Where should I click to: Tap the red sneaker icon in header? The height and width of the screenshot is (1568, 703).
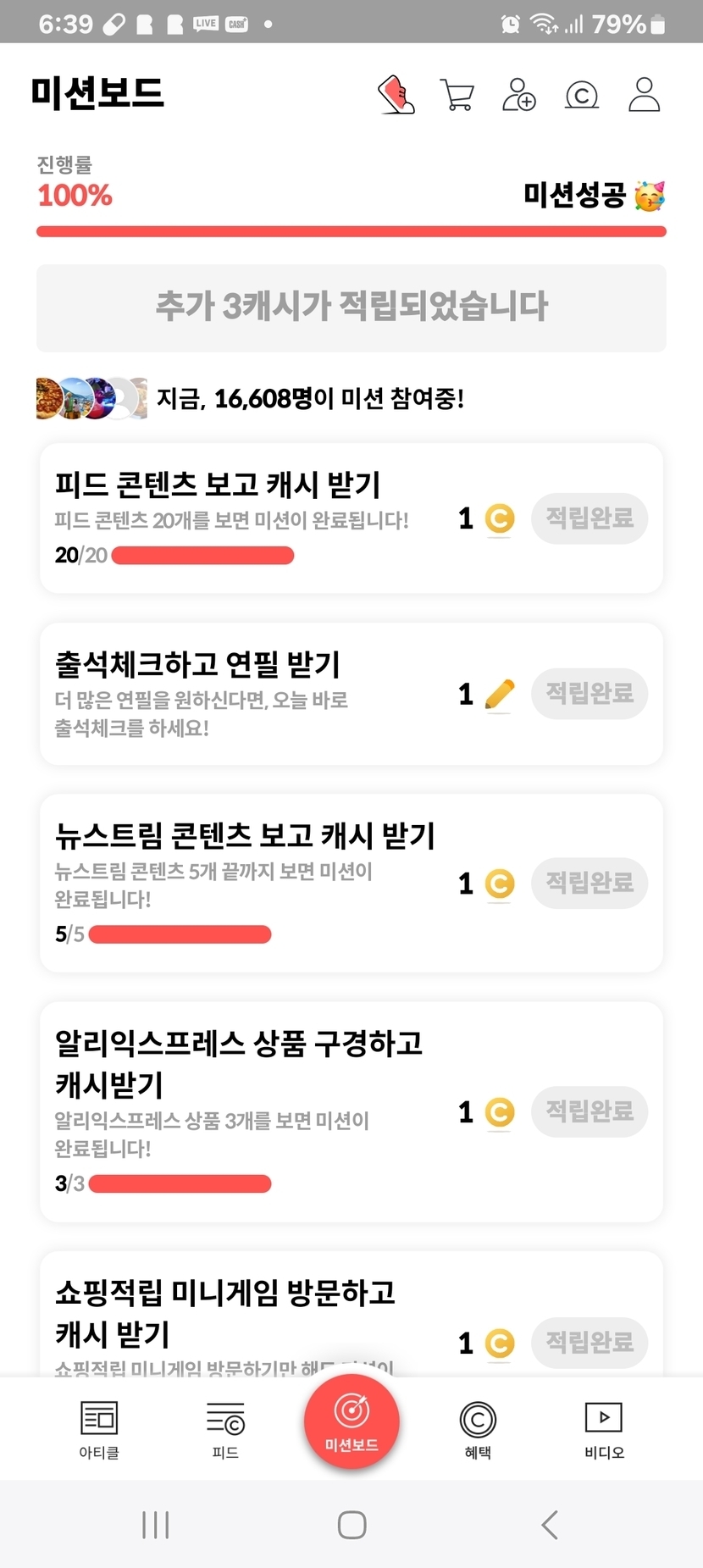[396, 94]
